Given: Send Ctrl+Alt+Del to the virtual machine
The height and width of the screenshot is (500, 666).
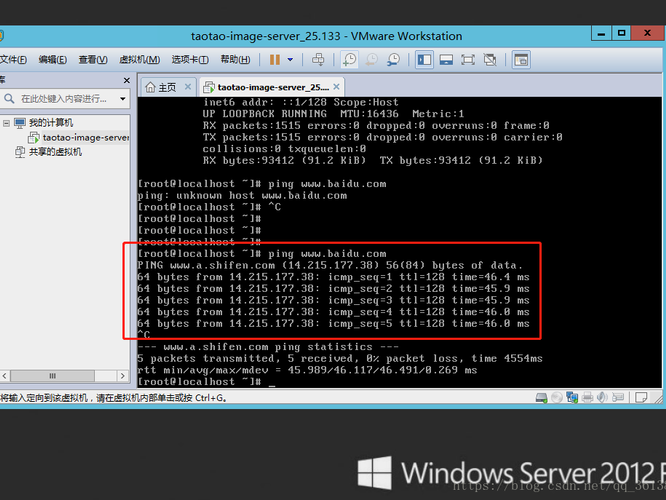Looking at the screenshot, I should (x=318, y=60).
